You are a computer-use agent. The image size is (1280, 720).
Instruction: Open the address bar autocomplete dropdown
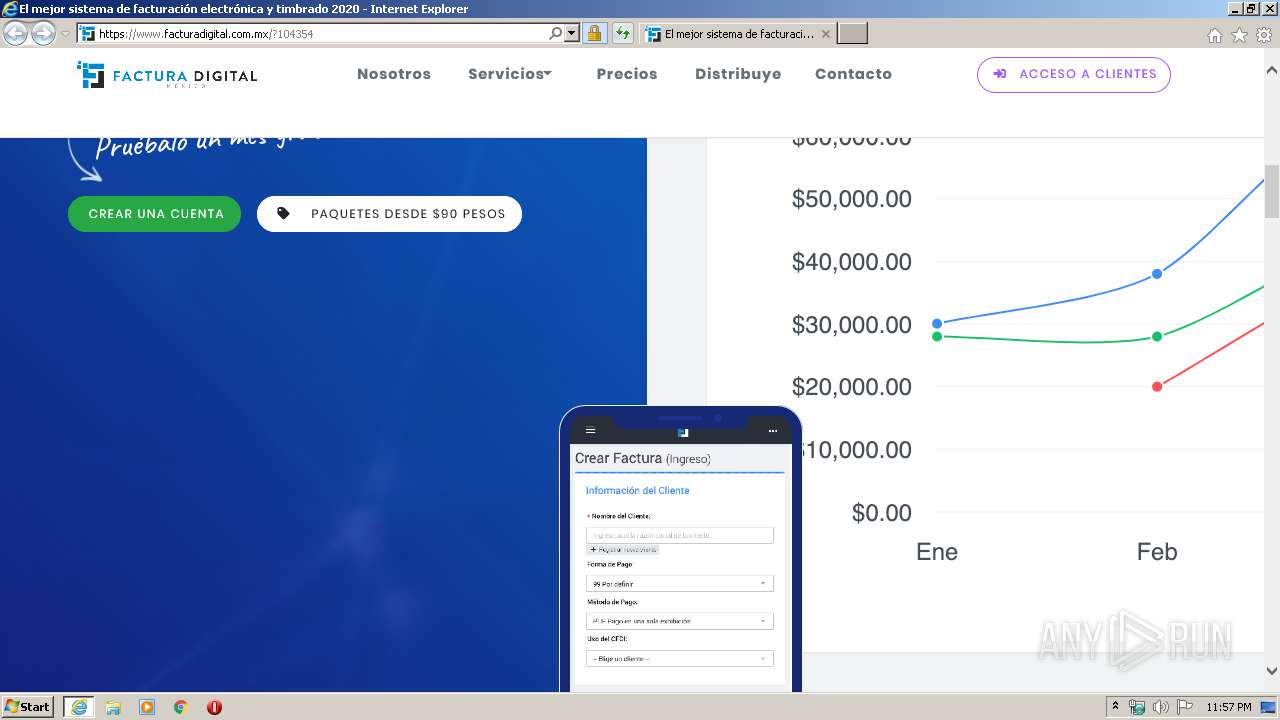click(x=572, y=34)
